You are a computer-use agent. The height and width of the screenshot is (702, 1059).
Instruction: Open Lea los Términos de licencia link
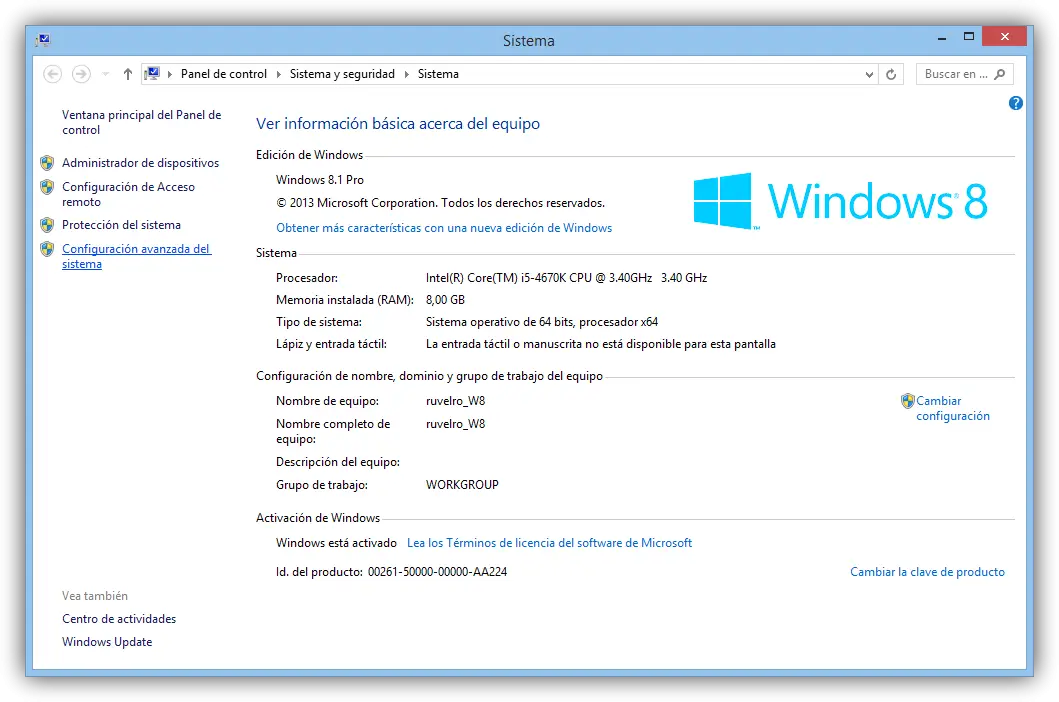click(549, 543)
